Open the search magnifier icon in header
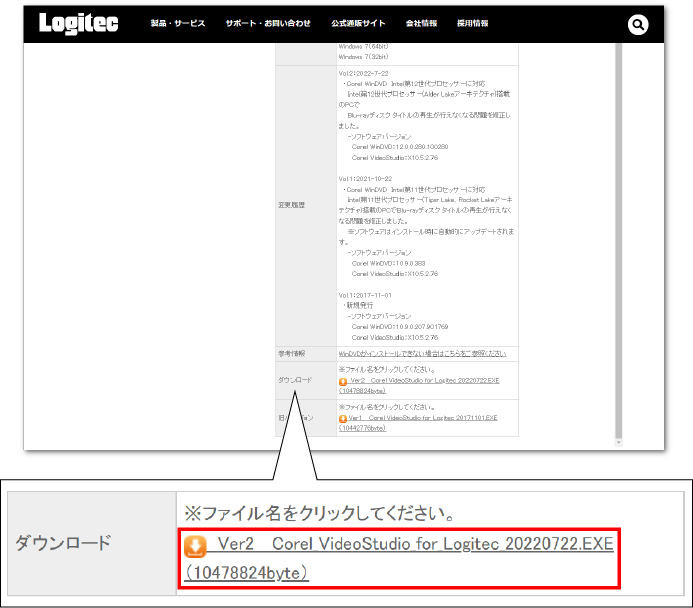The image size is (693, 608). [x=638, y=25]
